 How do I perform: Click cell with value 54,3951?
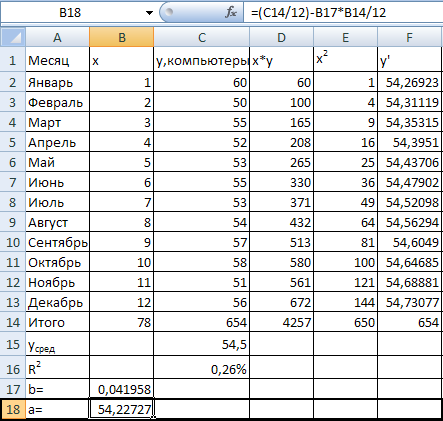[410, 142]
